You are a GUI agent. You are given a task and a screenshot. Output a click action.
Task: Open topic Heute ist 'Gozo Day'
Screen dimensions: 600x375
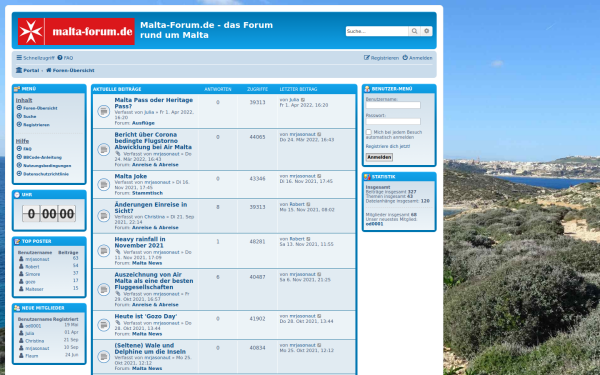coord(145,316)
